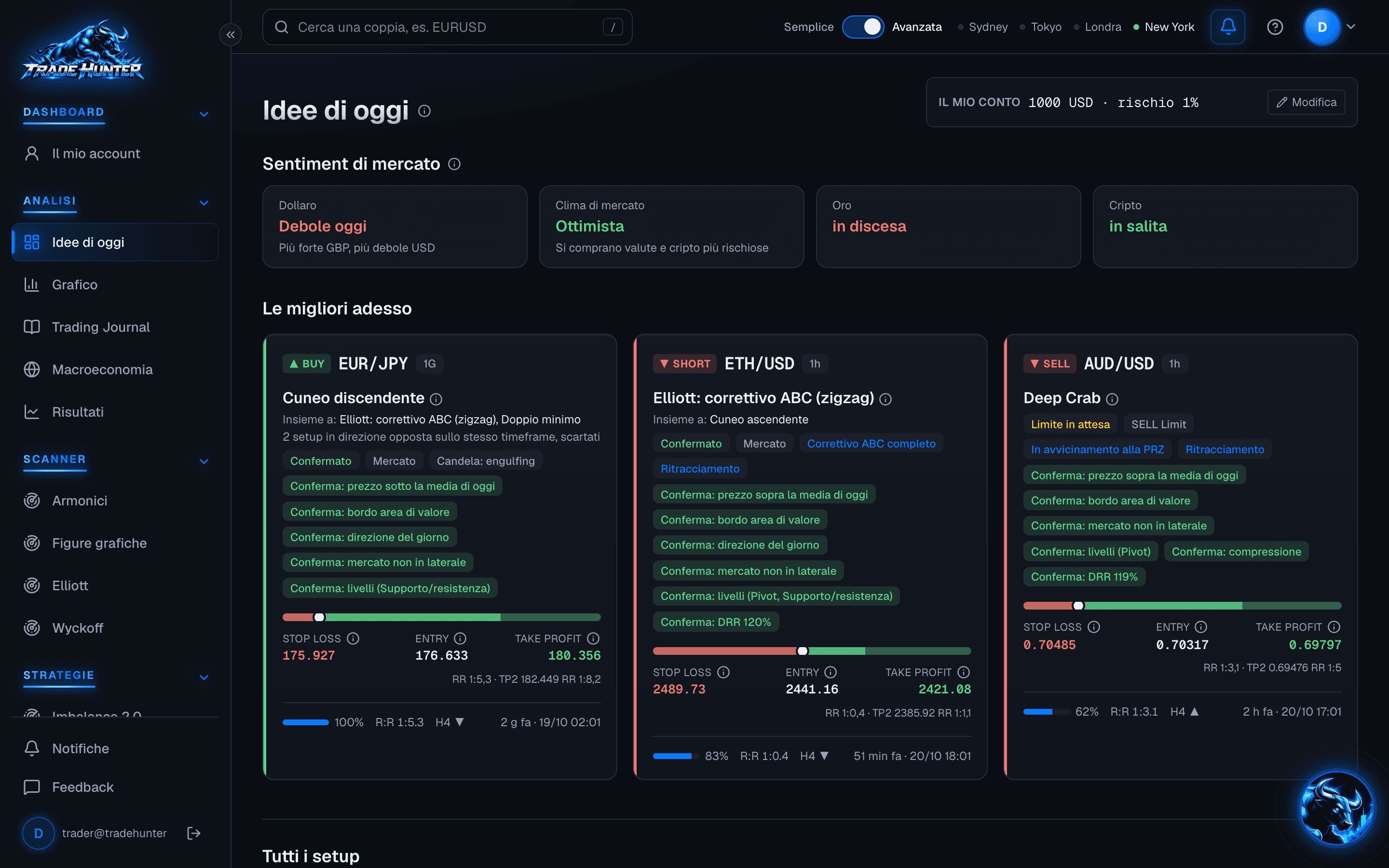Click the EUR/JPY stop-loss/take-profit range bar
This screenshot has width=1389, height=868.
441,617
